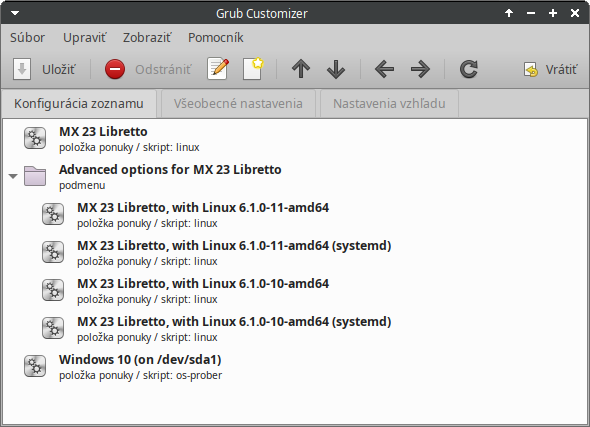Screen dimensions: 590x427
Task: Click the Advanced options folder icon
Action: pos(35,176)
